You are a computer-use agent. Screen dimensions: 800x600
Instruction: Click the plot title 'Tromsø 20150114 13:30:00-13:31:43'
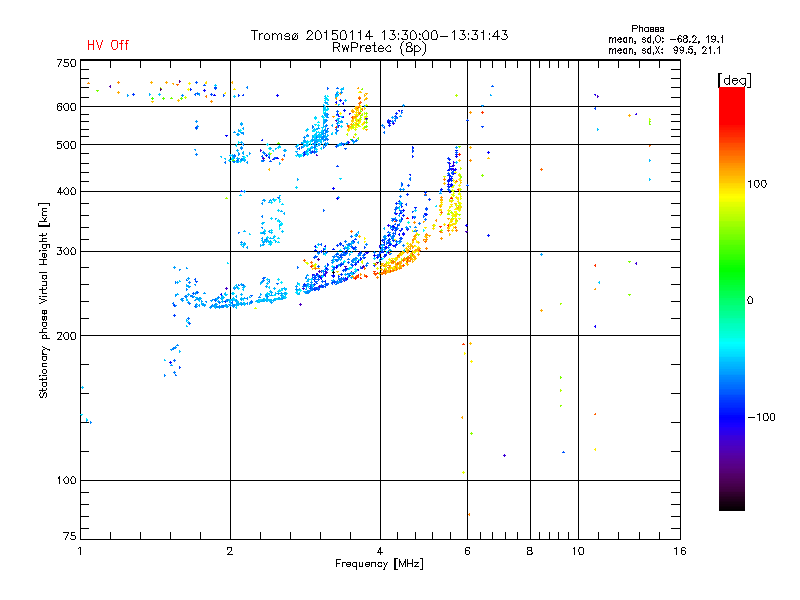[x=379, y=35]
